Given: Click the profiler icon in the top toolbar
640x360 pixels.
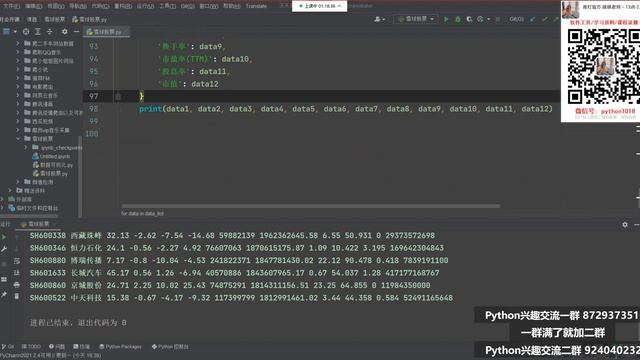Looking at the screenshot, I should (x=480, y=19).
